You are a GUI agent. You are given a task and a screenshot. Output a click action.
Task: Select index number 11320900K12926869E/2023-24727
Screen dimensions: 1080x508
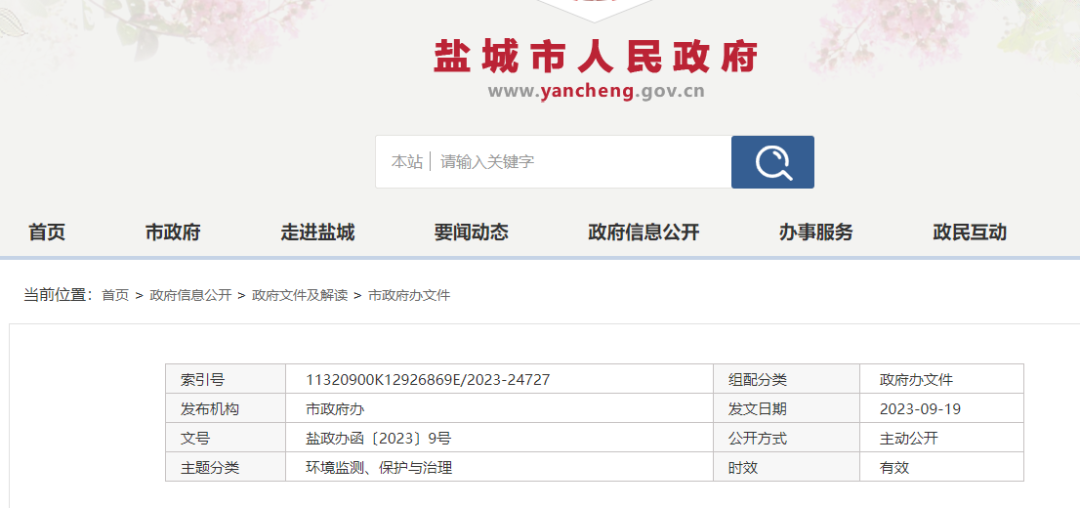428,379
